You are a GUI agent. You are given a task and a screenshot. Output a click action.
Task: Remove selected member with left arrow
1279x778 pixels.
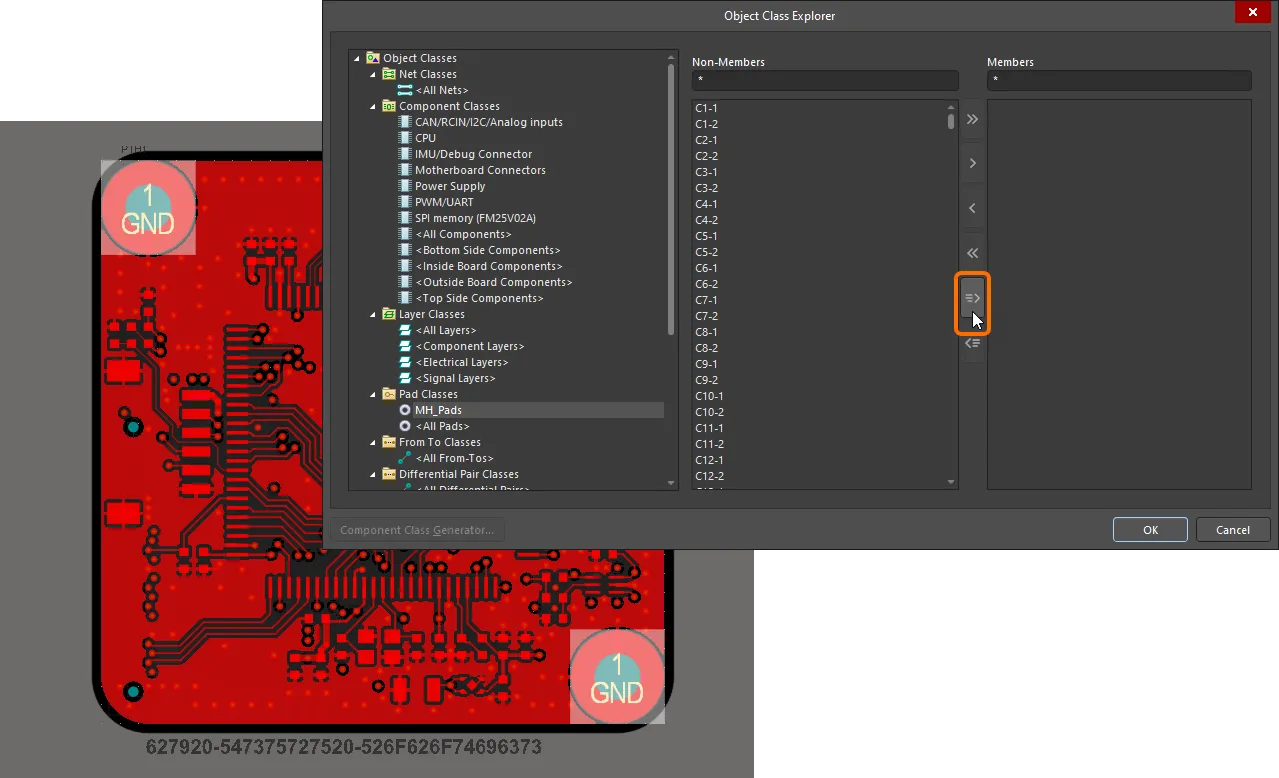pos(972,208)
